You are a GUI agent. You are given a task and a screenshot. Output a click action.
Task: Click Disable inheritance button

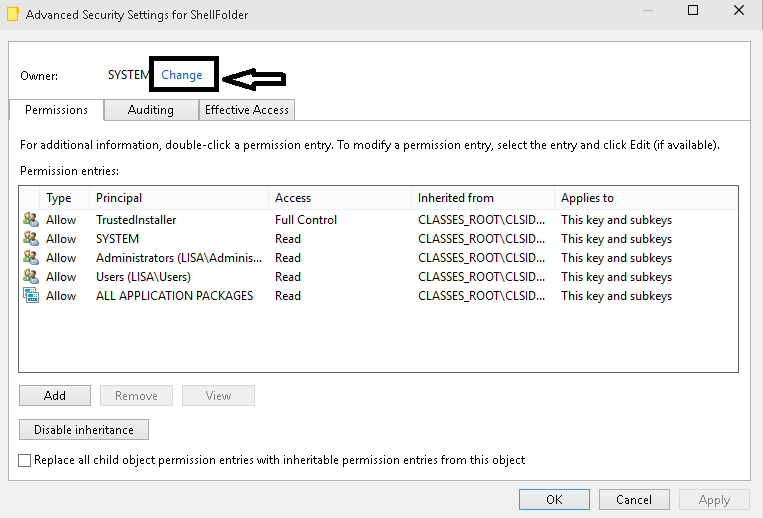coord(84,430)
